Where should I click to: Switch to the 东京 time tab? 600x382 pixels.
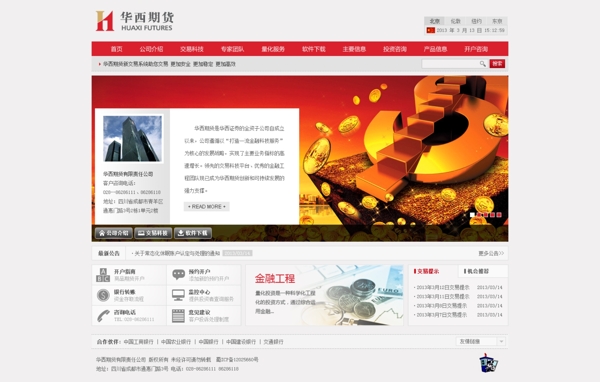pyautogui.click(x=497, y=21)
